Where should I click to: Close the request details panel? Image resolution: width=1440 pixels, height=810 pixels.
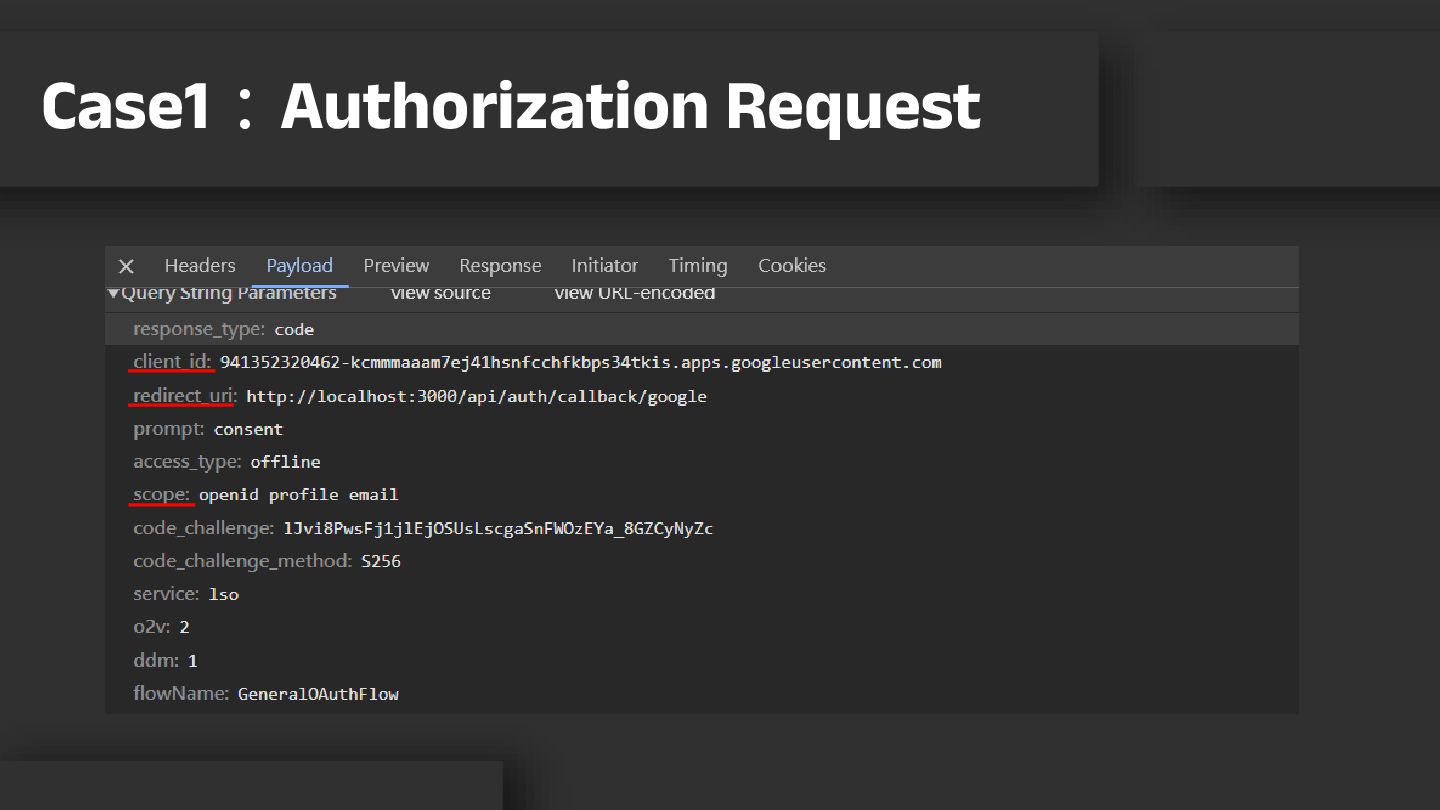point(126,266)
